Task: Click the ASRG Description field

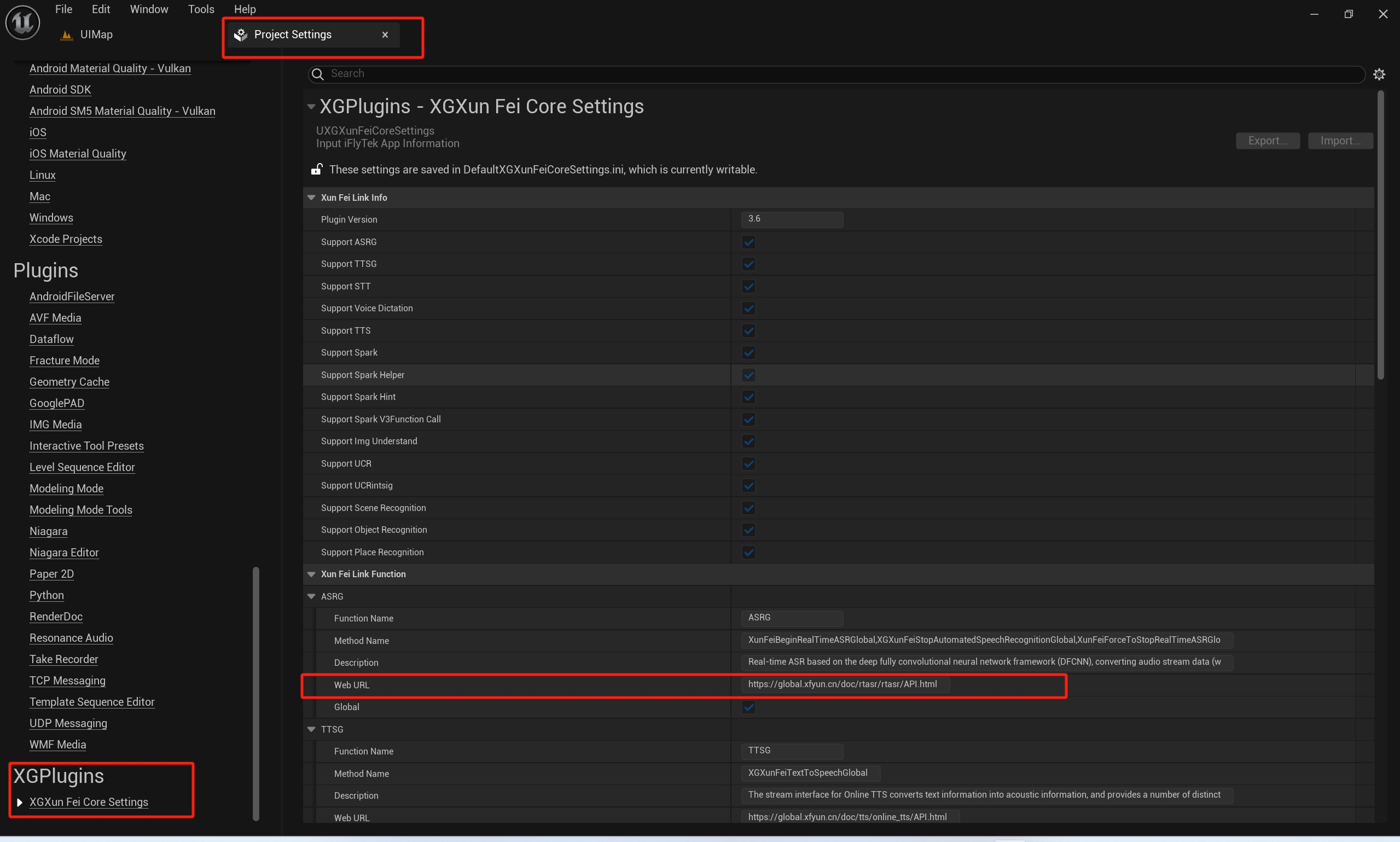Action: pos(987,662)
